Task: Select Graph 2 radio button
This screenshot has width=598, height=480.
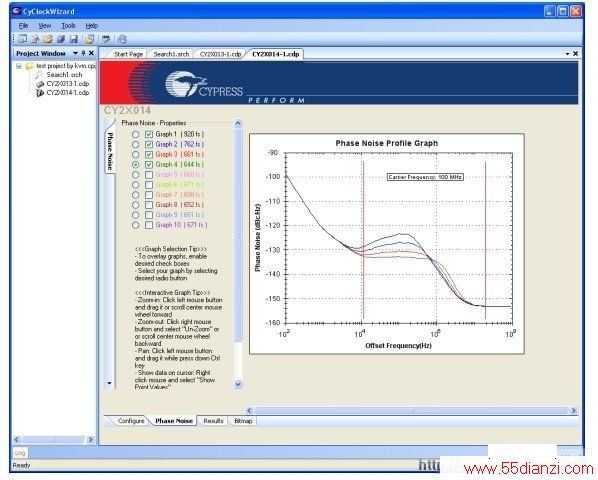Action: [135, 144]
